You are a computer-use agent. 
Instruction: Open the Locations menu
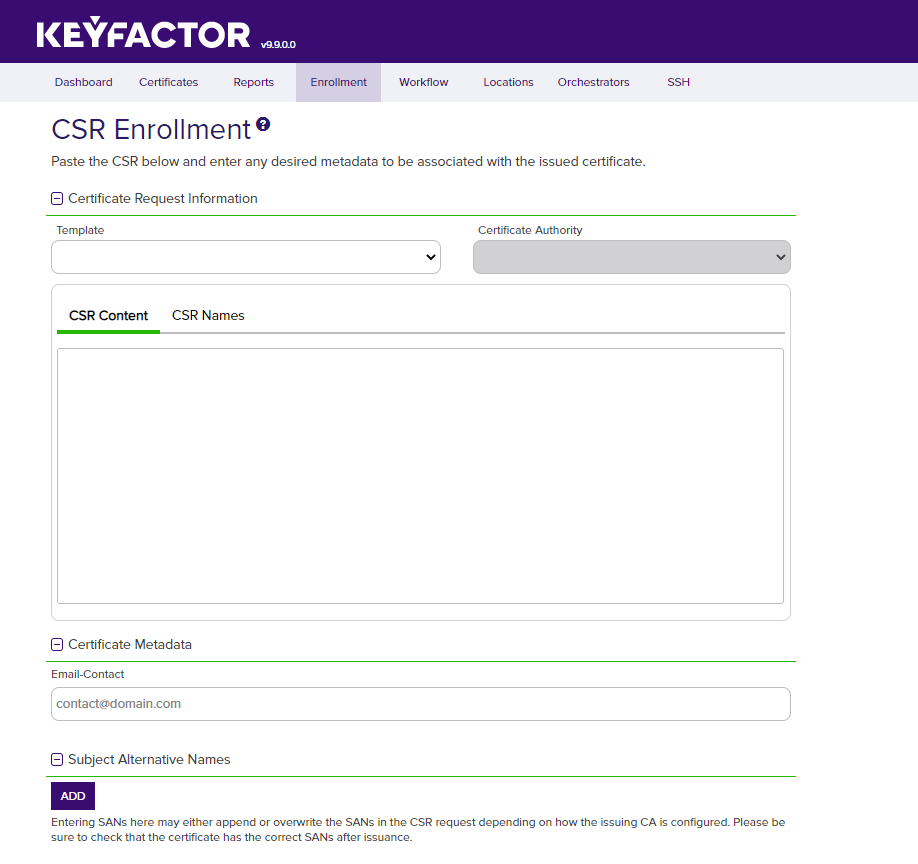pyautogui.click(x=508, y=82)
